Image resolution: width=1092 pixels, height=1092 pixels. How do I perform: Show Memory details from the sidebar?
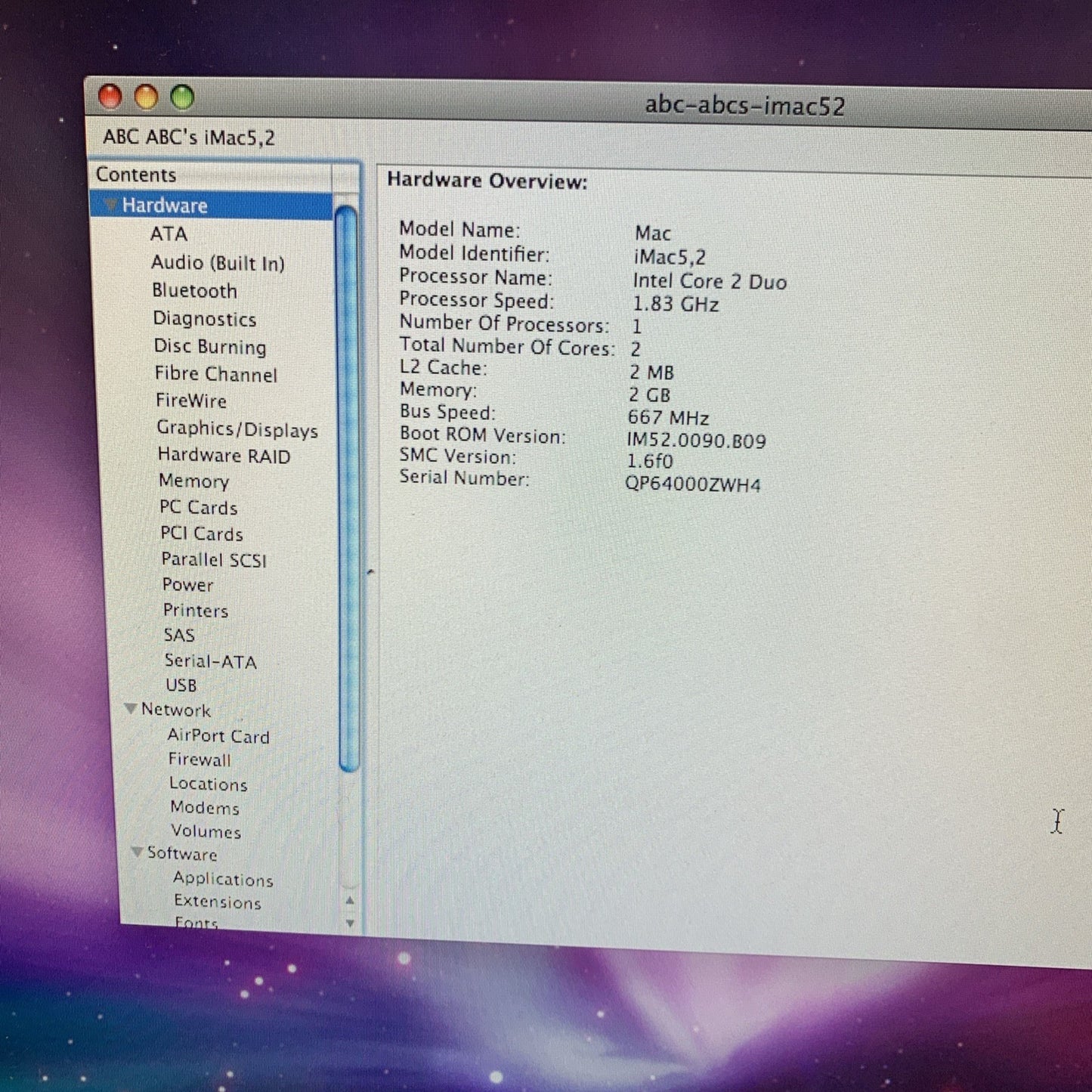[193, 481]
